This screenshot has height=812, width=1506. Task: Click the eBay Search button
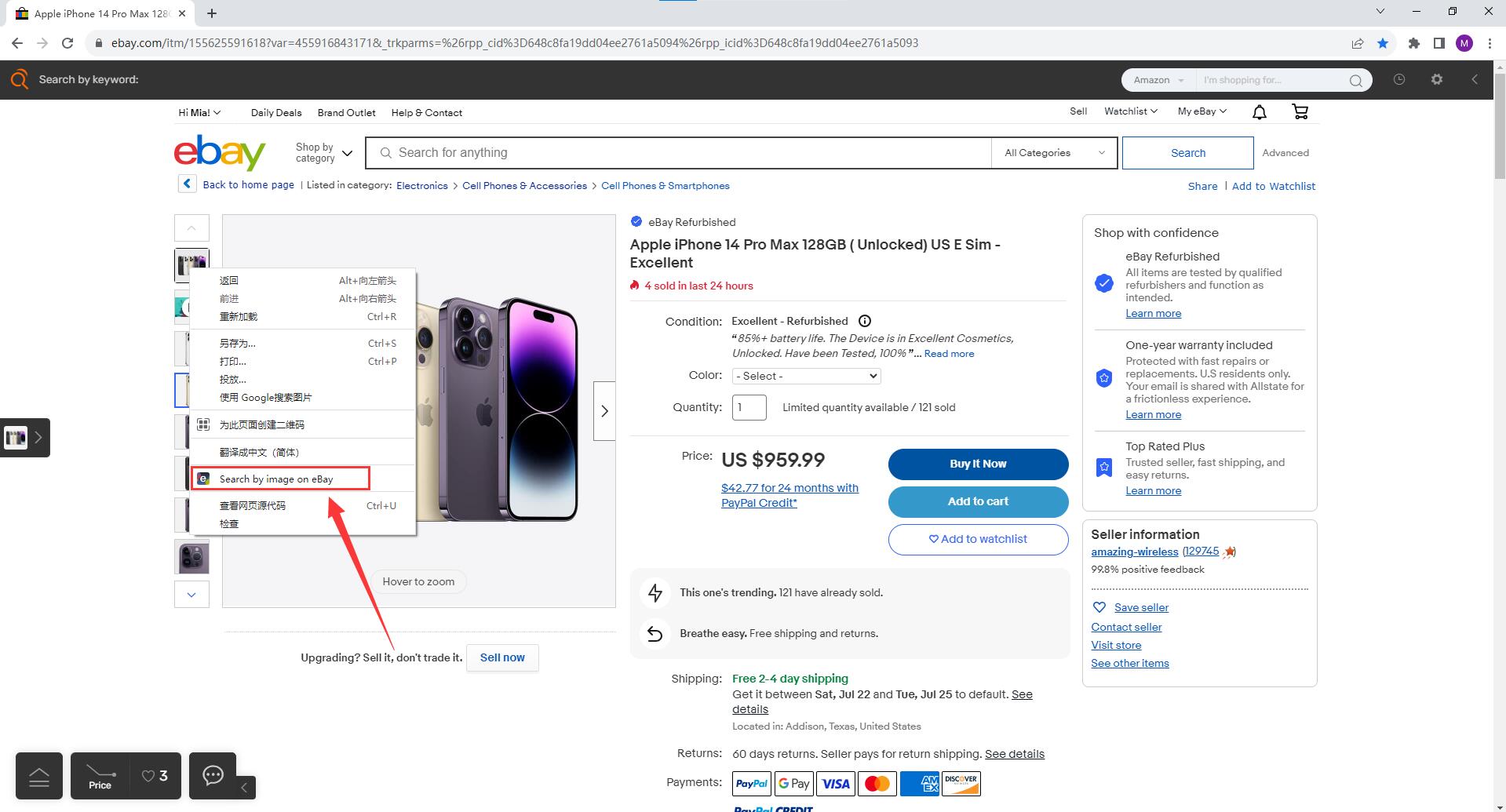pyautogui.click(x=1187, y=153)
